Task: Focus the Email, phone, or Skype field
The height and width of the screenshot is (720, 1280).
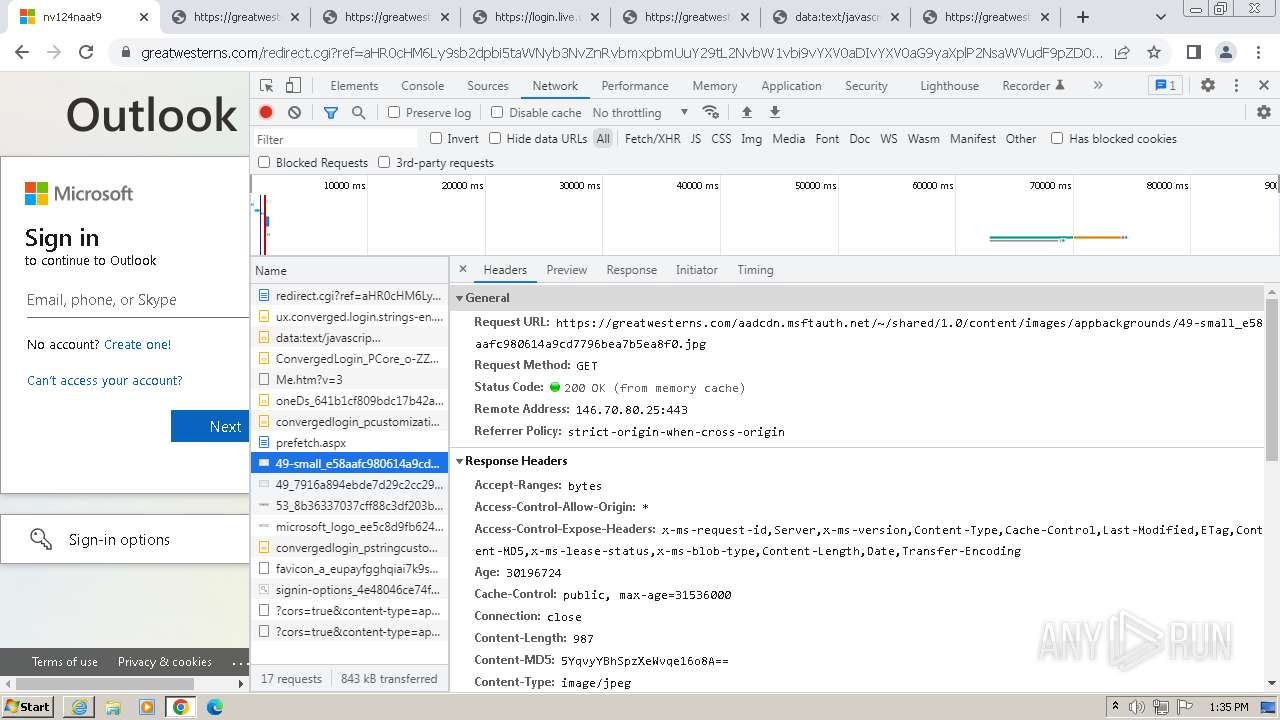Action: (138, 300)
